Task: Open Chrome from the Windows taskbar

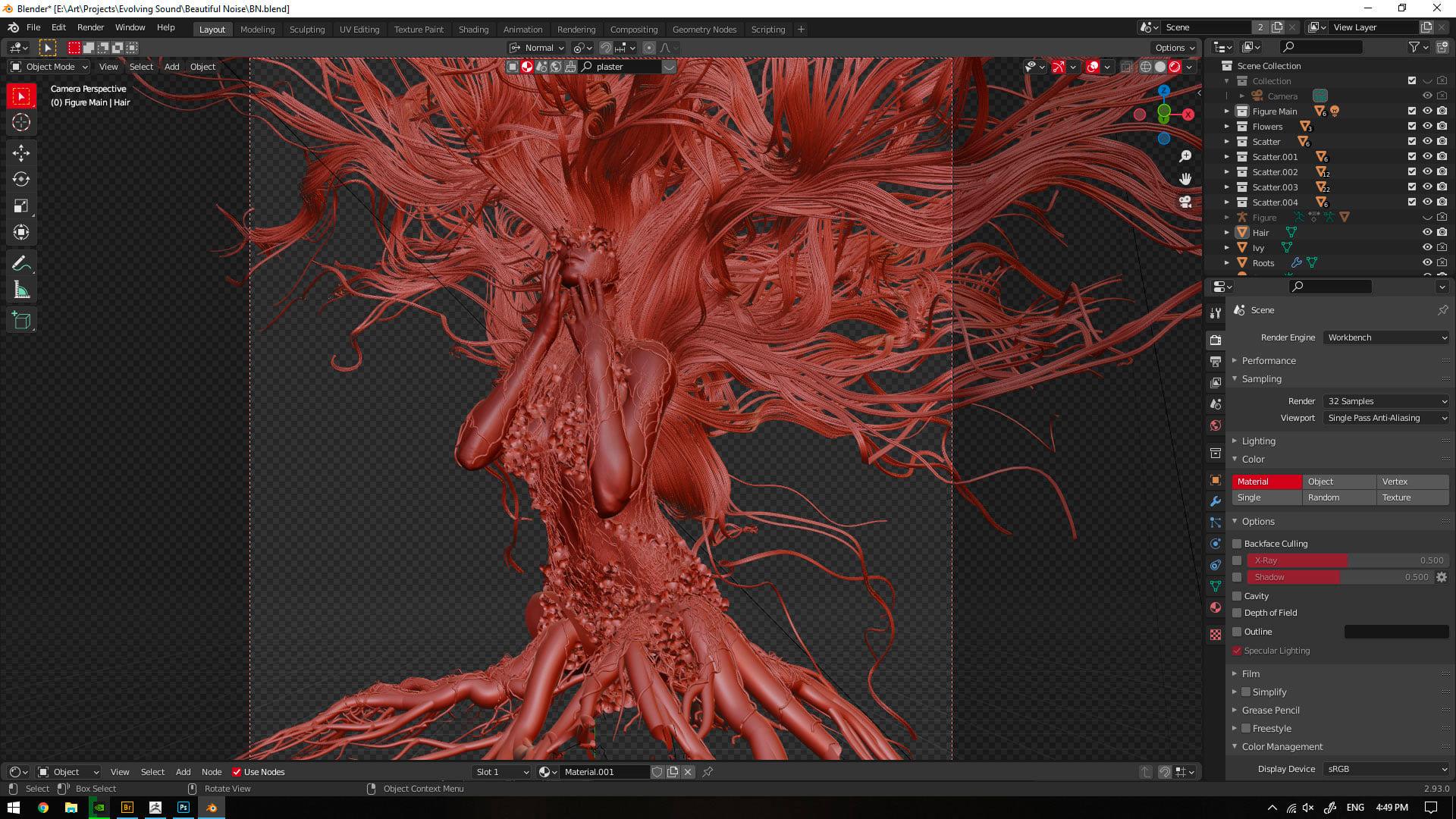Action: (x=43, y=808)
